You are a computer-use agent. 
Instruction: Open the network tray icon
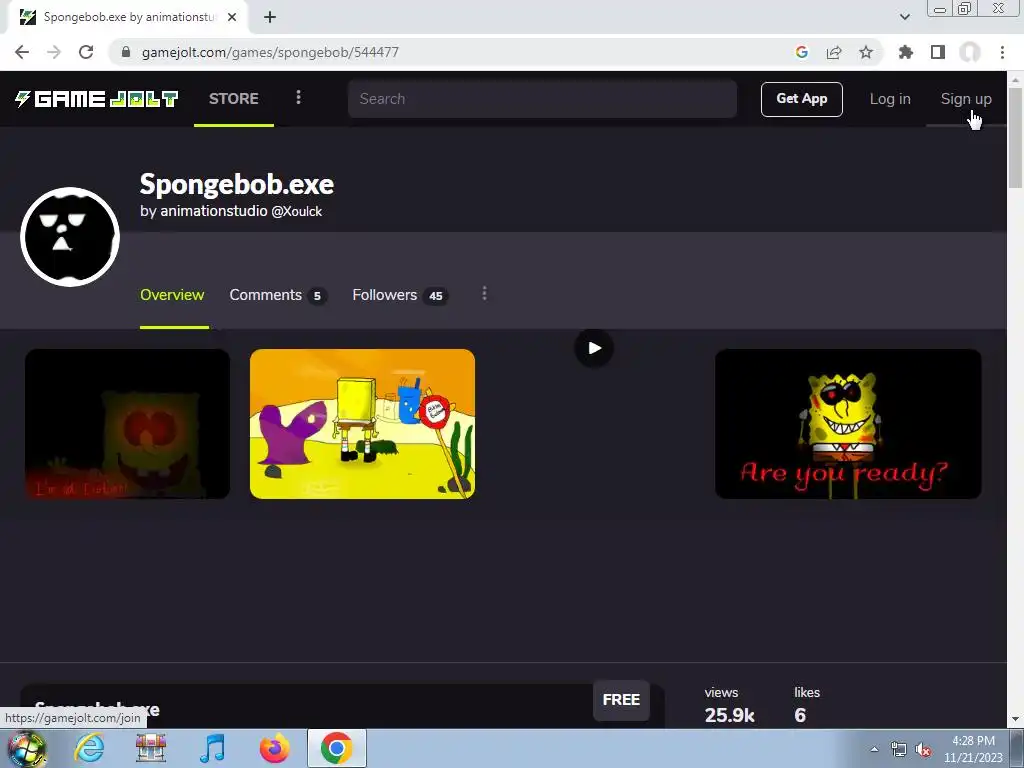899,749
